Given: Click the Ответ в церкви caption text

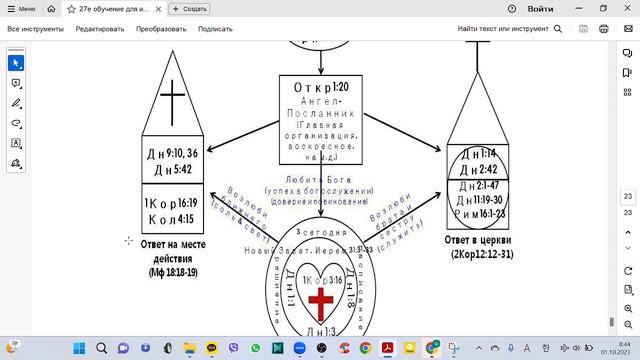Looking at the screenshot, I should coord(478,240).
